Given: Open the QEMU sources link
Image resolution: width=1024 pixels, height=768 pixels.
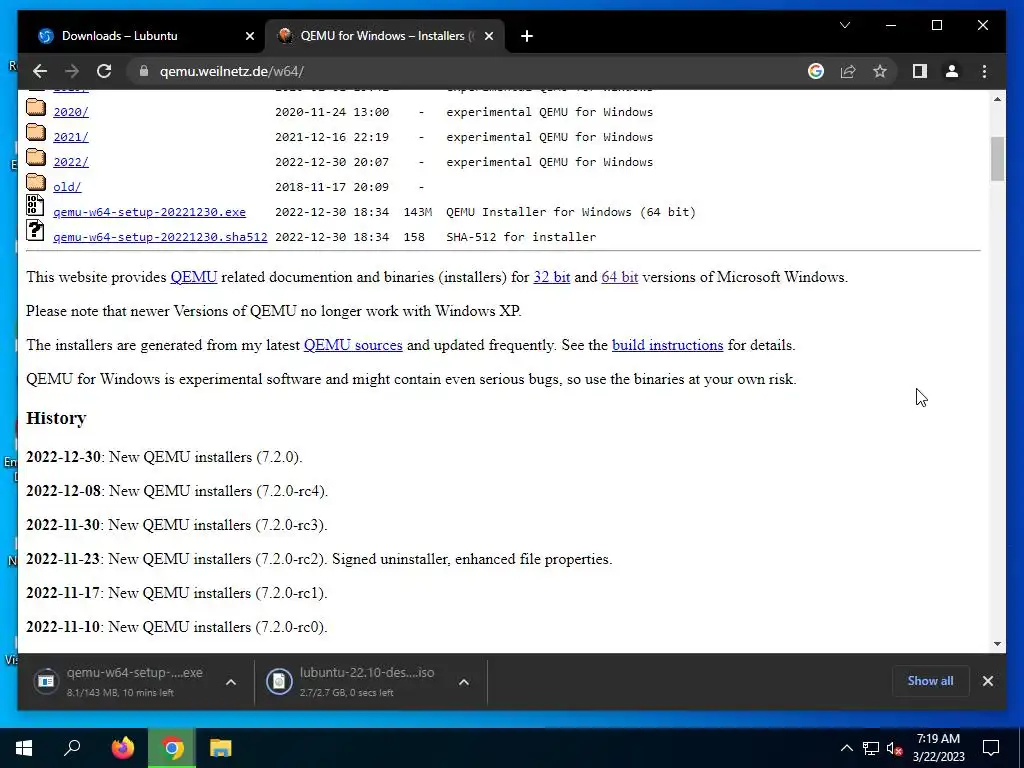Looking at the screenshot, I should coord(353,345).
